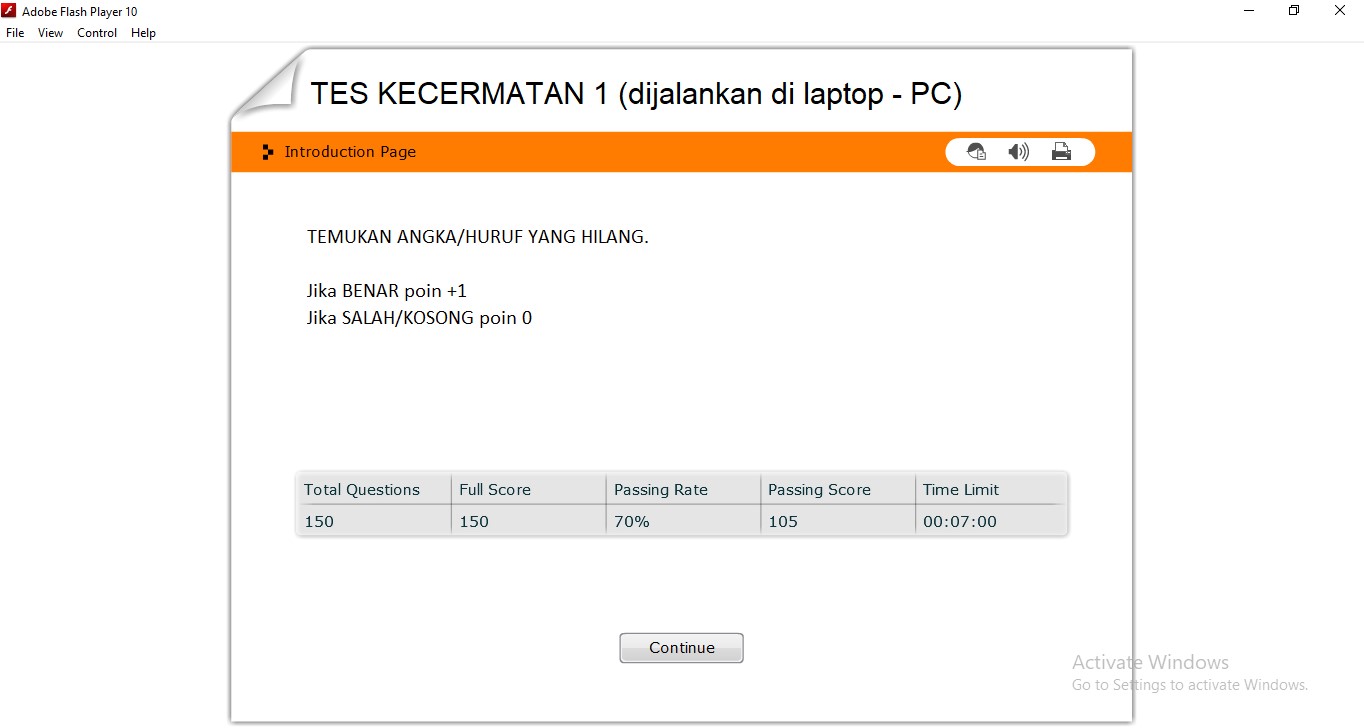Select the leftmost icon in the white pill toolbar
This screenshot has width=1364, height=728.
(976, 151)
